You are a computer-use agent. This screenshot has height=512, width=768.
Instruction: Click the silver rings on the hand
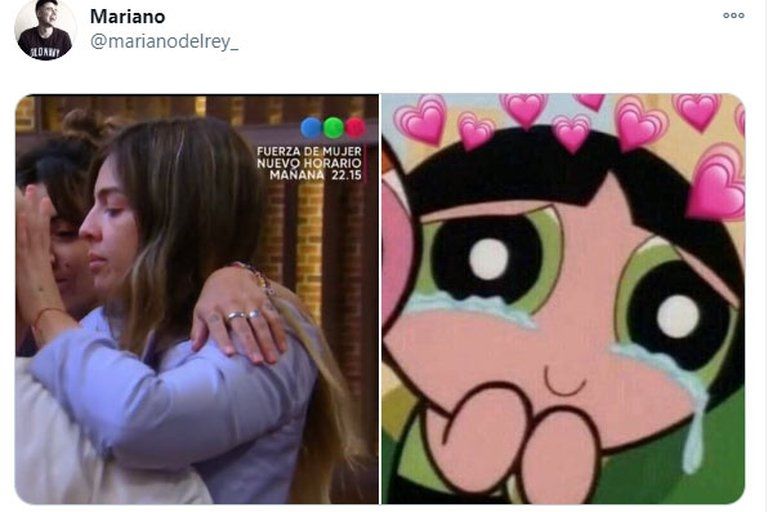(x=243, y=315)
